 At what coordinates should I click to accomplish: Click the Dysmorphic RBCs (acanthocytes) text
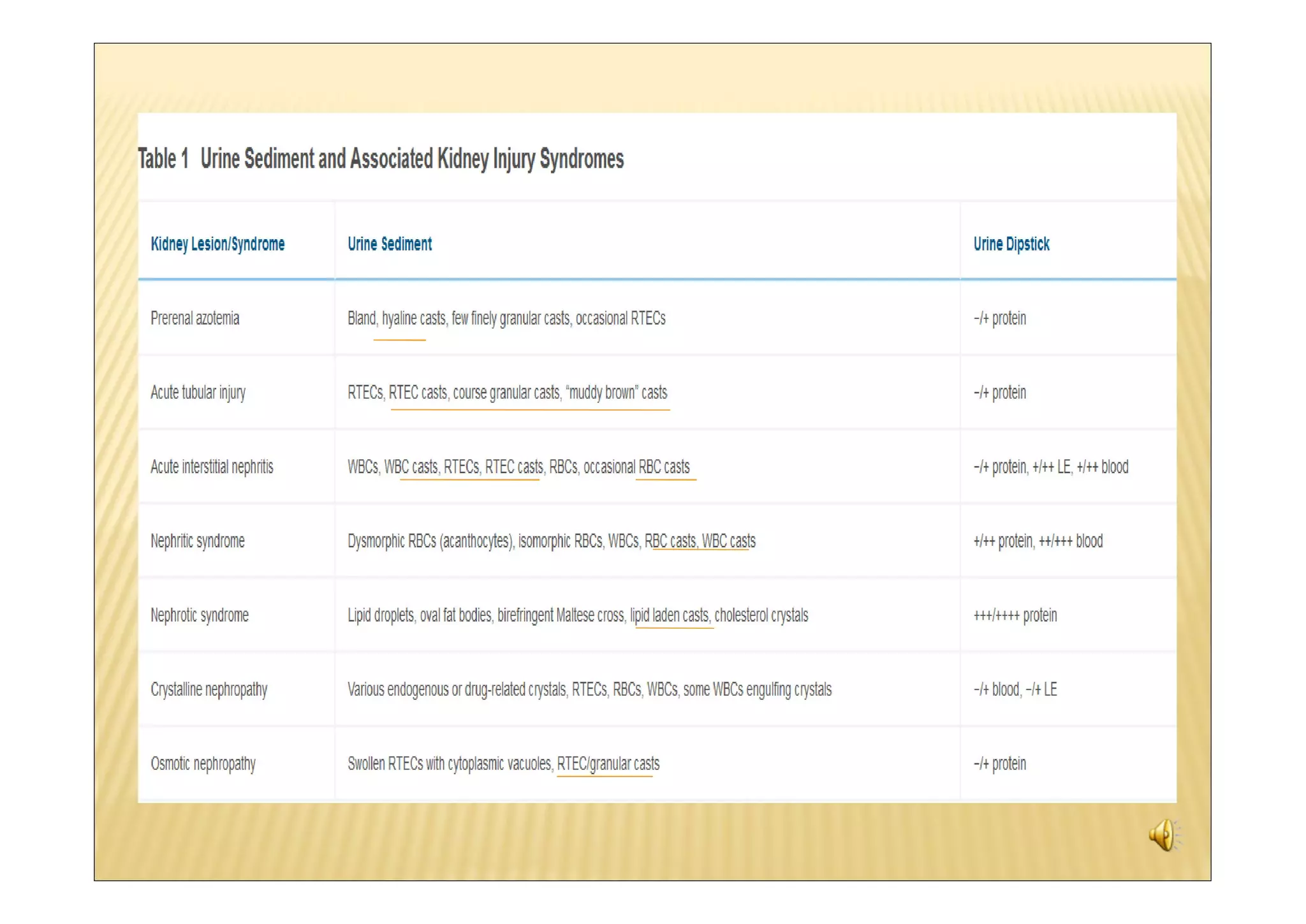[430, 541]
